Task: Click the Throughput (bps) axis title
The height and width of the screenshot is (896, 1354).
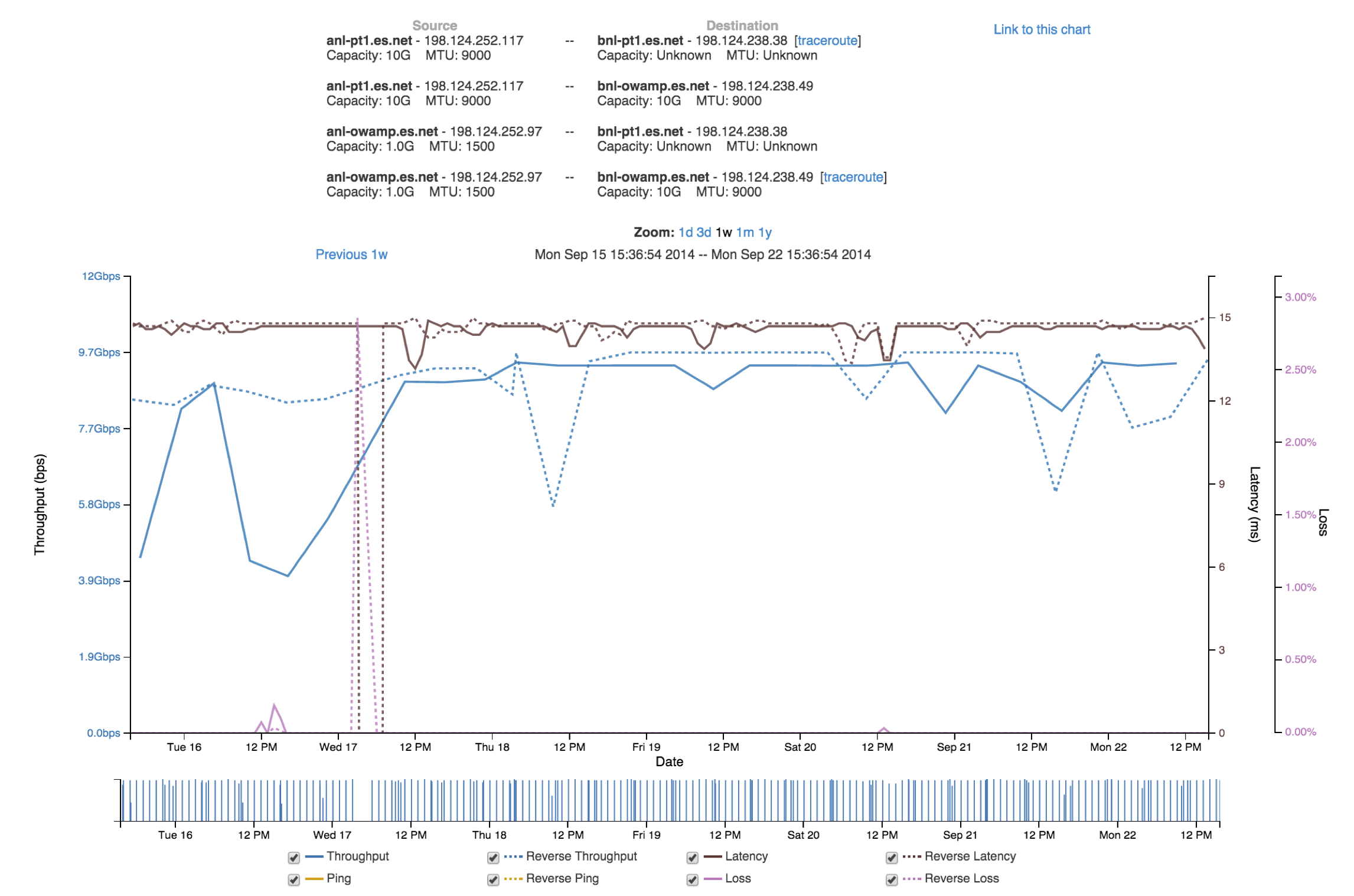Action: pyautogui.click(x=40, y=505)
